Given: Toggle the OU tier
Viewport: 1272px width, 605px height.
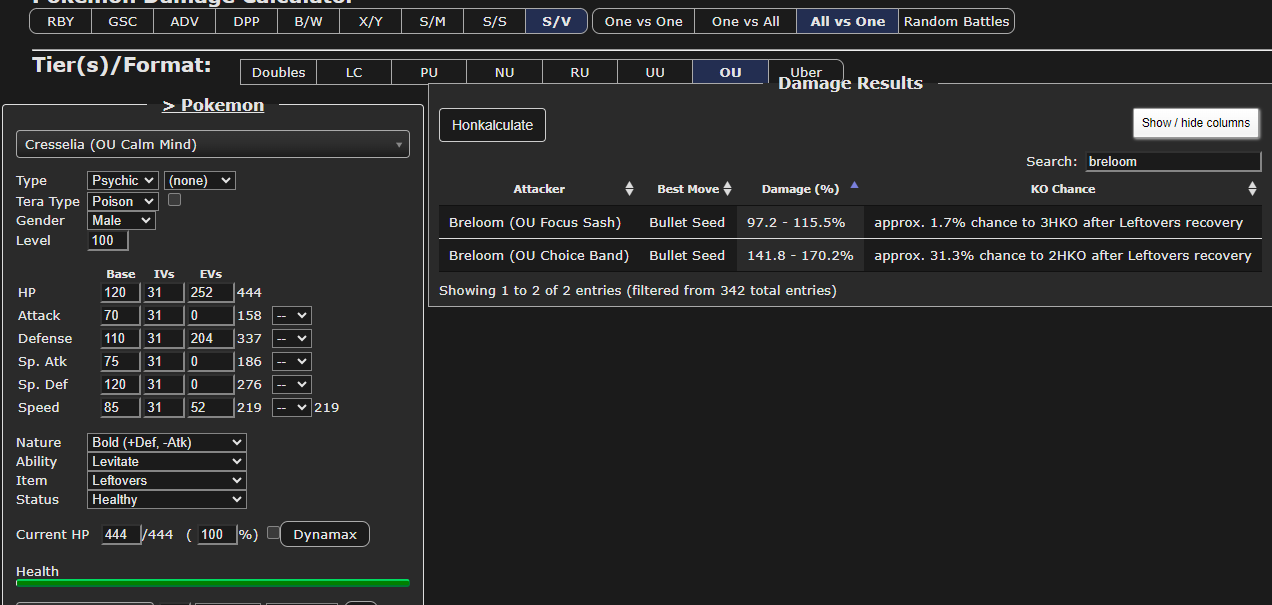Looking at the screenshot, I should [731, 72].
